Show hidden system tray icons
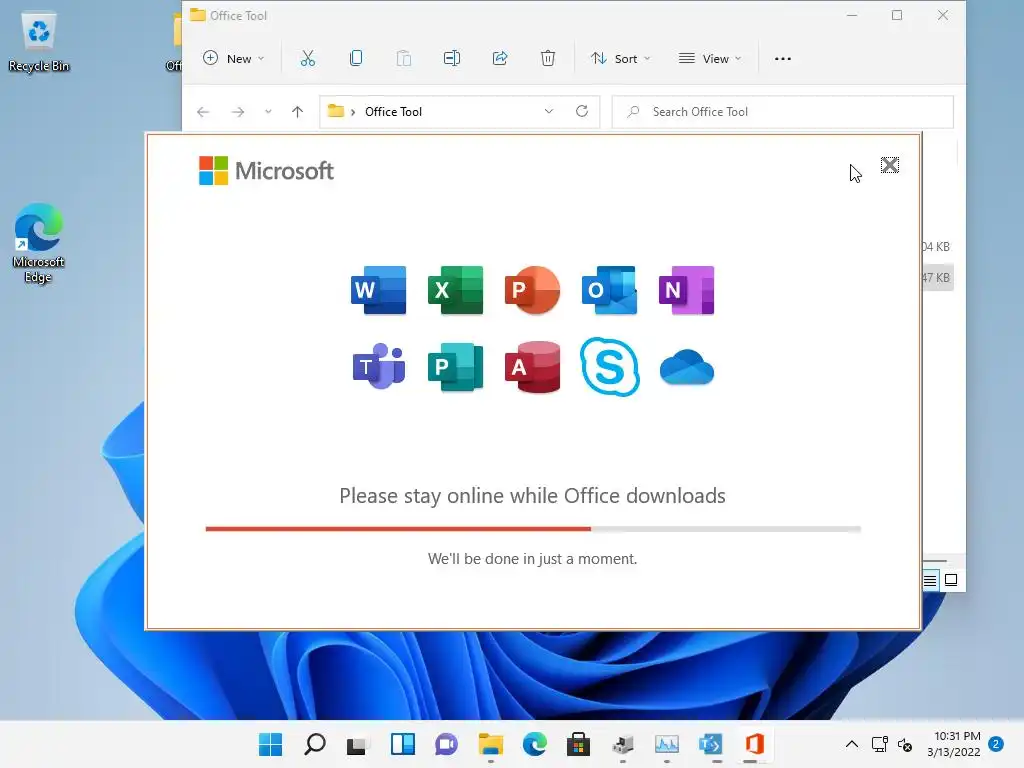The width and height of the screenshot is (1024, 768). [852, 744]
